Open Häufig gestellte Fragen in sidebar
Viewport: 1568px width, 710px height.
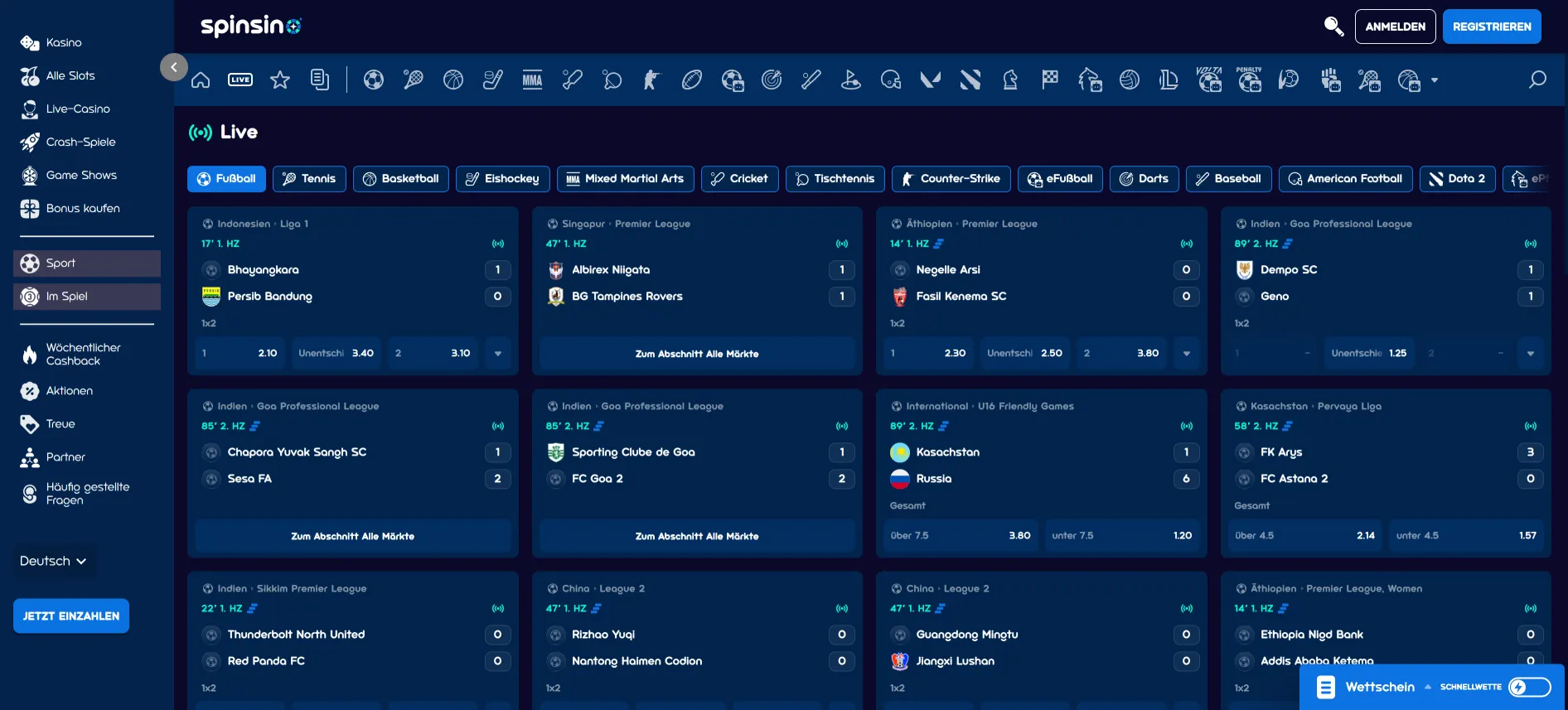coord(87,493)
